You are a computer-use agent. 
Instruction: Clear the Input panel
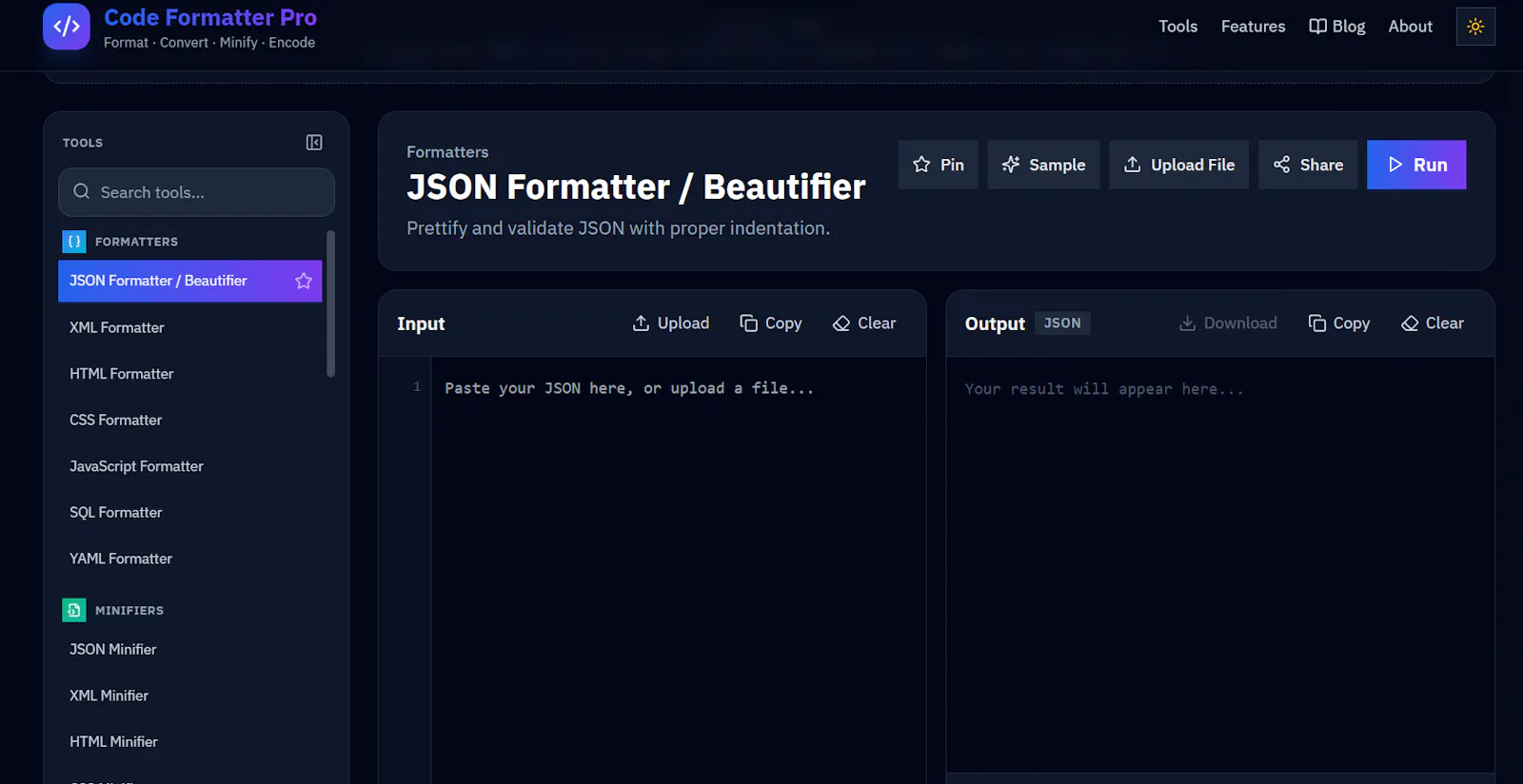(864, 323)
